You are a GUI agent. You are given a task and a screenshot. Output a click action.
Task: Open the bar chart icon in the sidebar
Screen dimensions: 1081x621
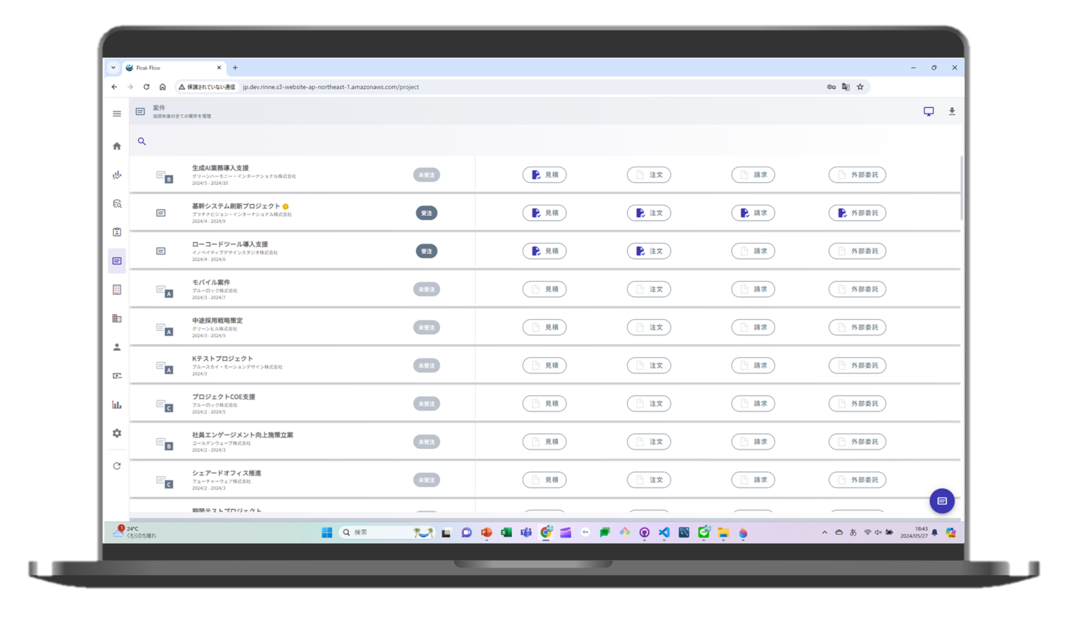point(117,405)
